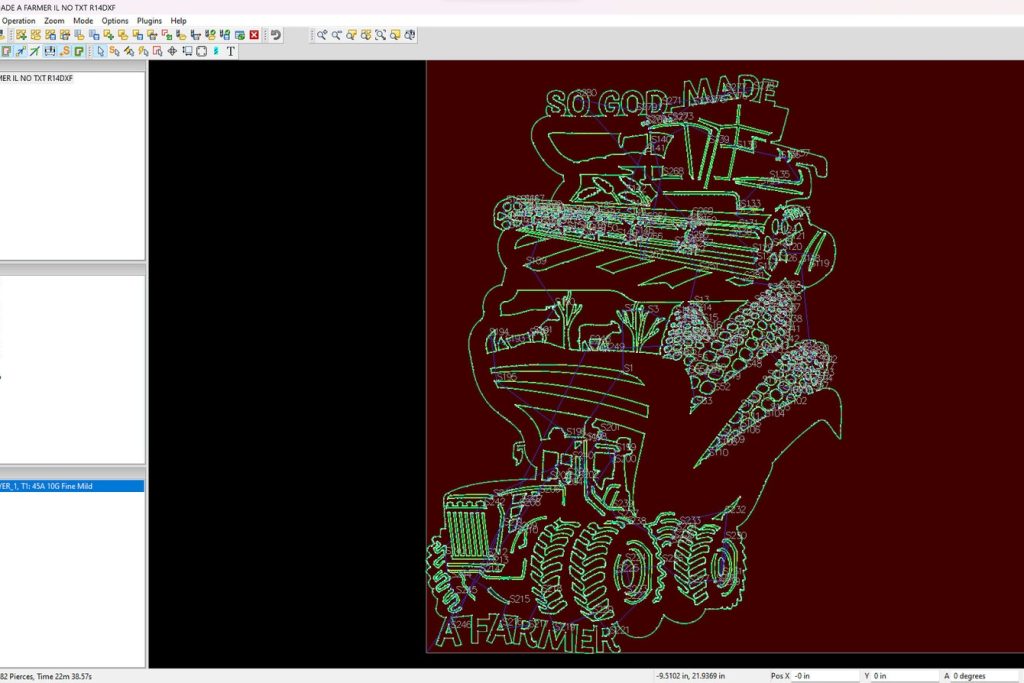Click the SO GOD MADE lettering on canvas
Image resolution: width=1024 pixels, height=683 pixels.
[660, 98]
